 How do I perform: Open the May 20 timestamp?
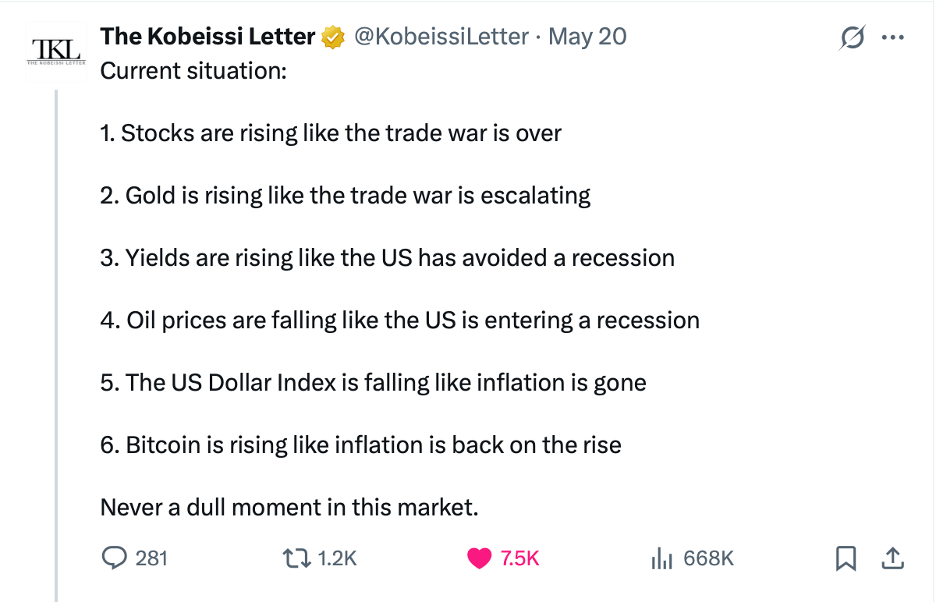pos(588,37)
